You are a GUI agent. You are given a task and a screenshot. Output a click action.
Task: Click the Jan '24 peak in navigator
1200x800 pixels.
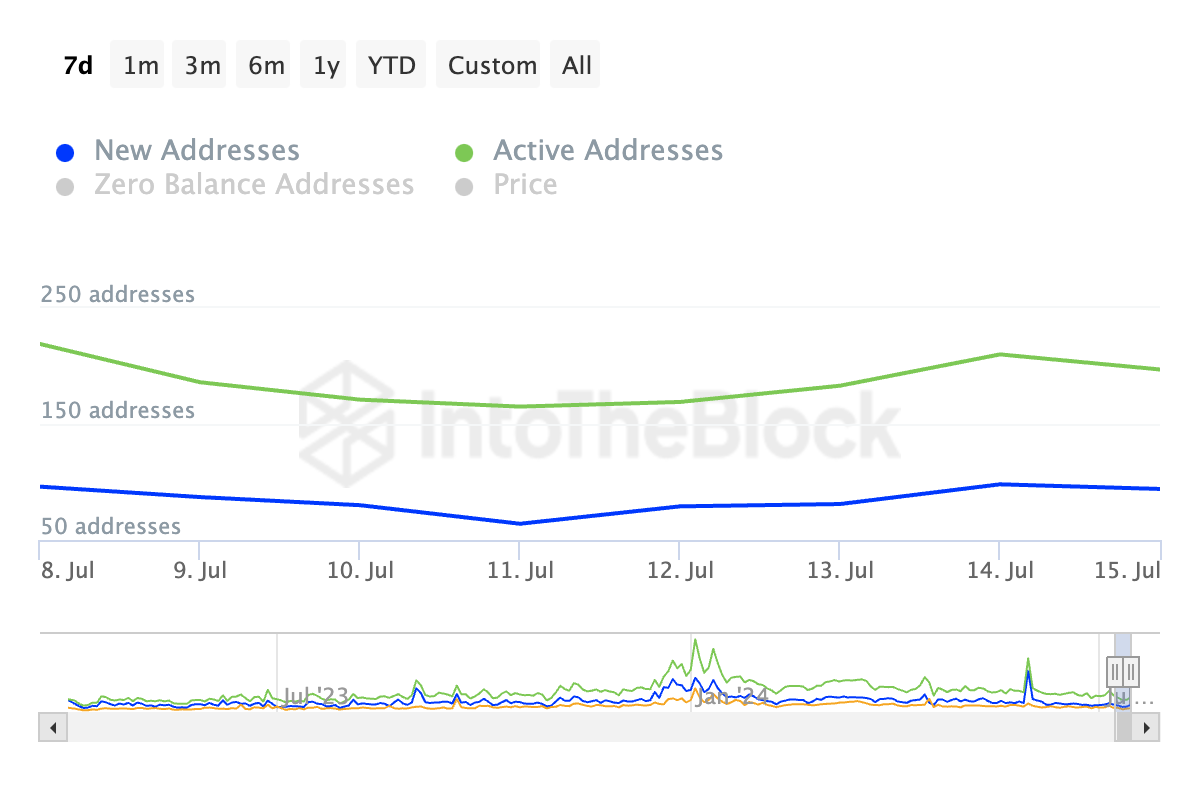[695, 642]
